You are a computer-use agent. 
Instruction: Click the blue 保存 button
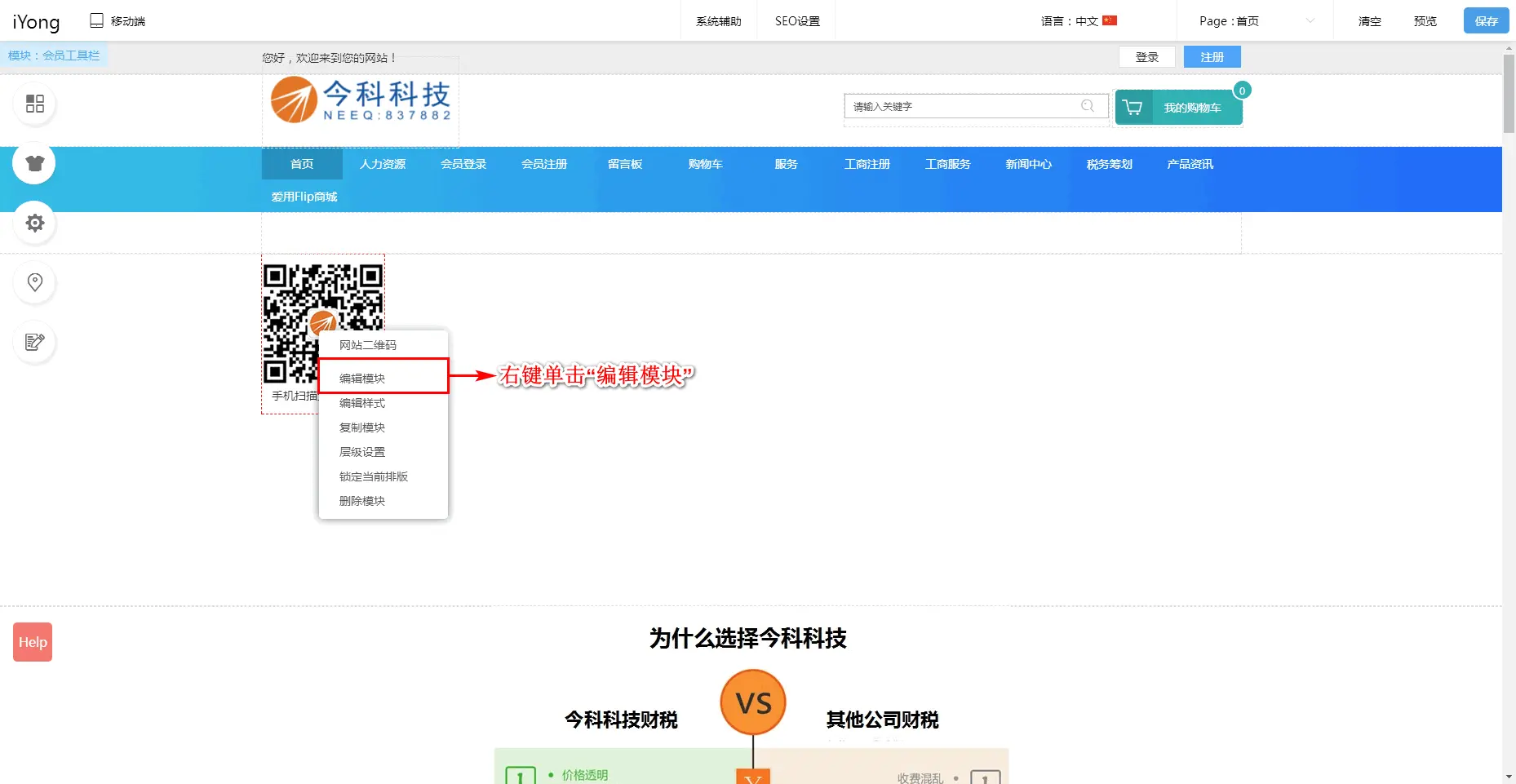(1485, 21)
